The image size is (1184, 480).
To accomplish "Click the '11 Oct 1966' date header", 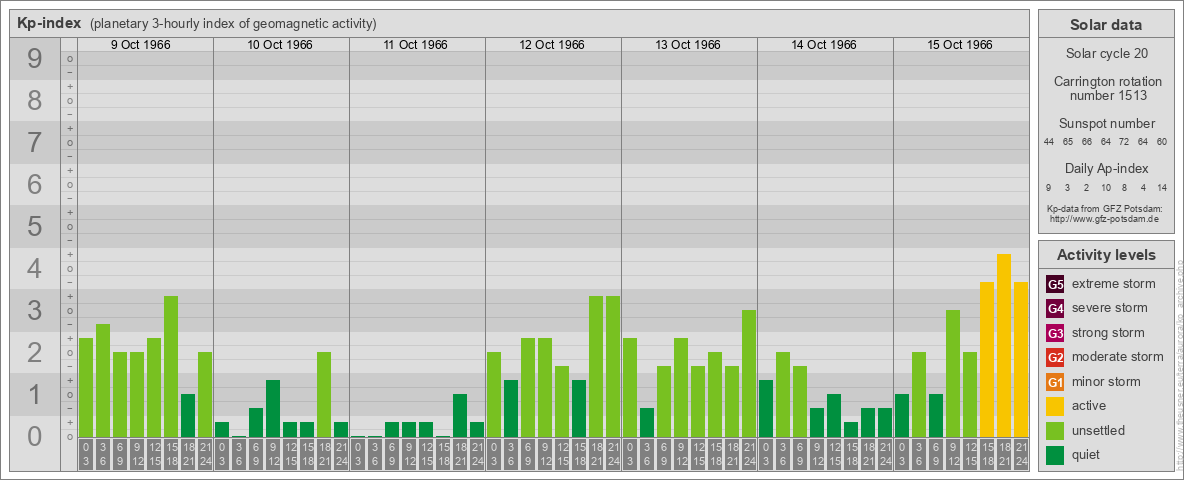I will (415, 45).
